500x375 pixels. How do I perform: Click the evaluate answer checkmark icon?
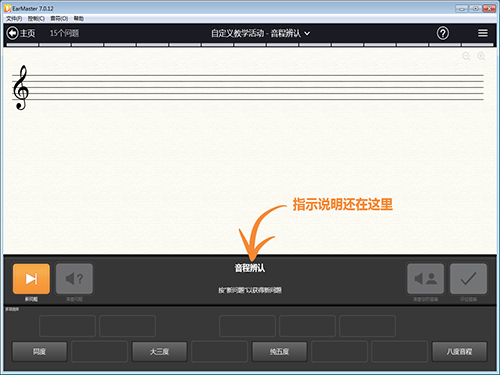coord(468,279)
